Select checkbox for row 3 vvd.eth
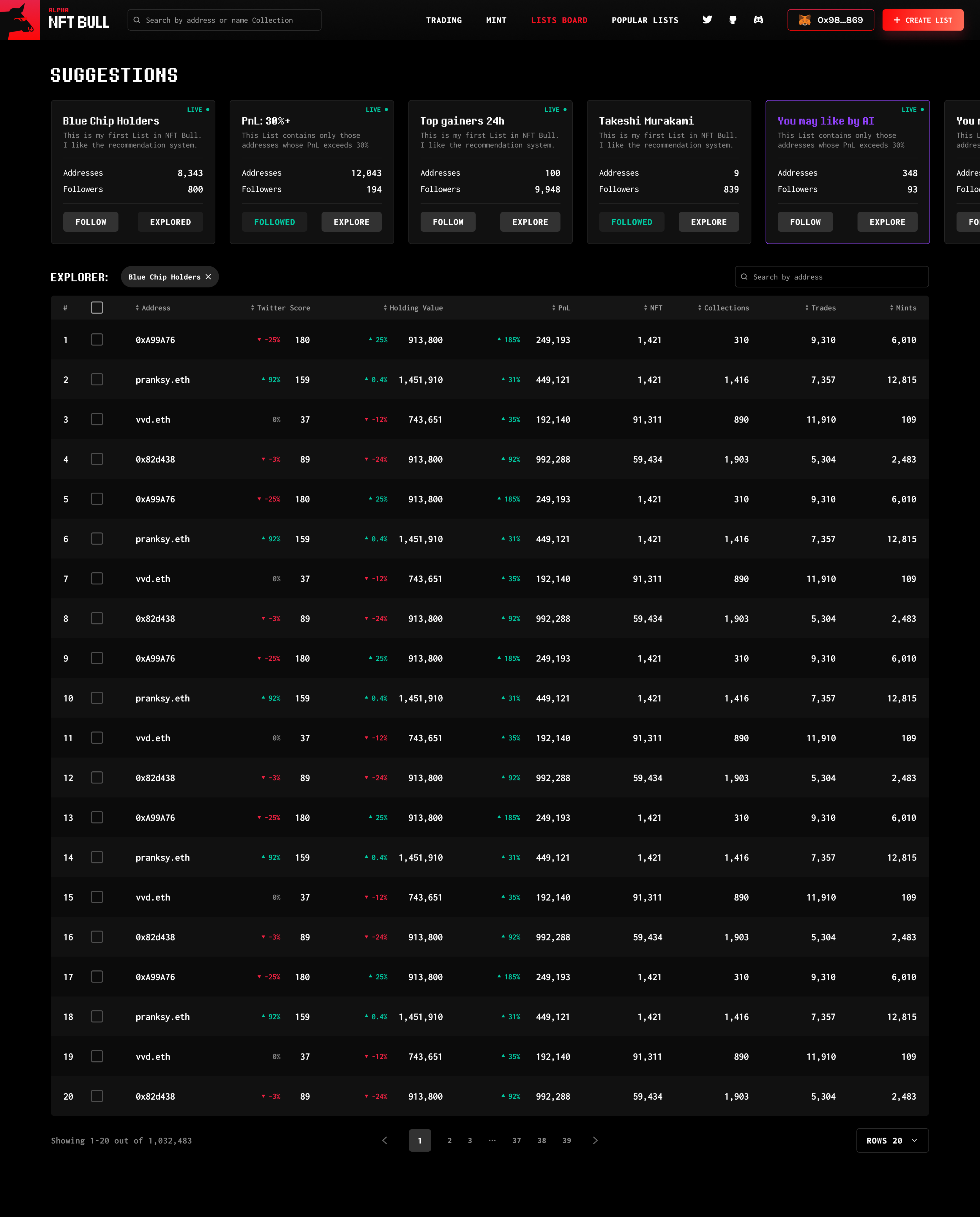The height and width of the screenshot is (1217, 980). point(97,420)
